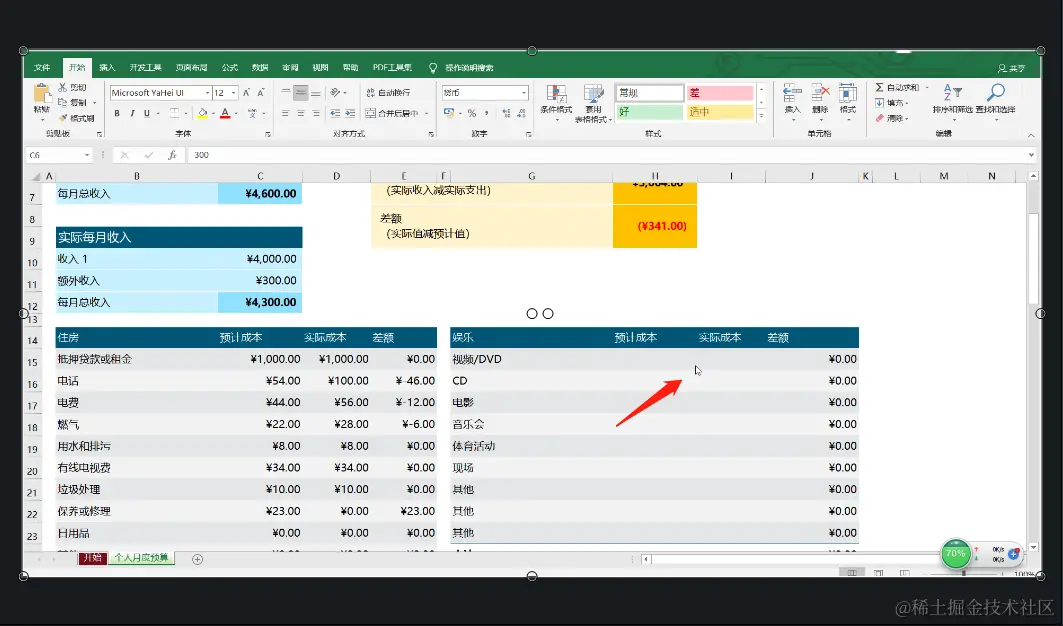Screen dimensions: 1063x626
Task: Click the increase indent icon
Action: [x=350, y=113]
